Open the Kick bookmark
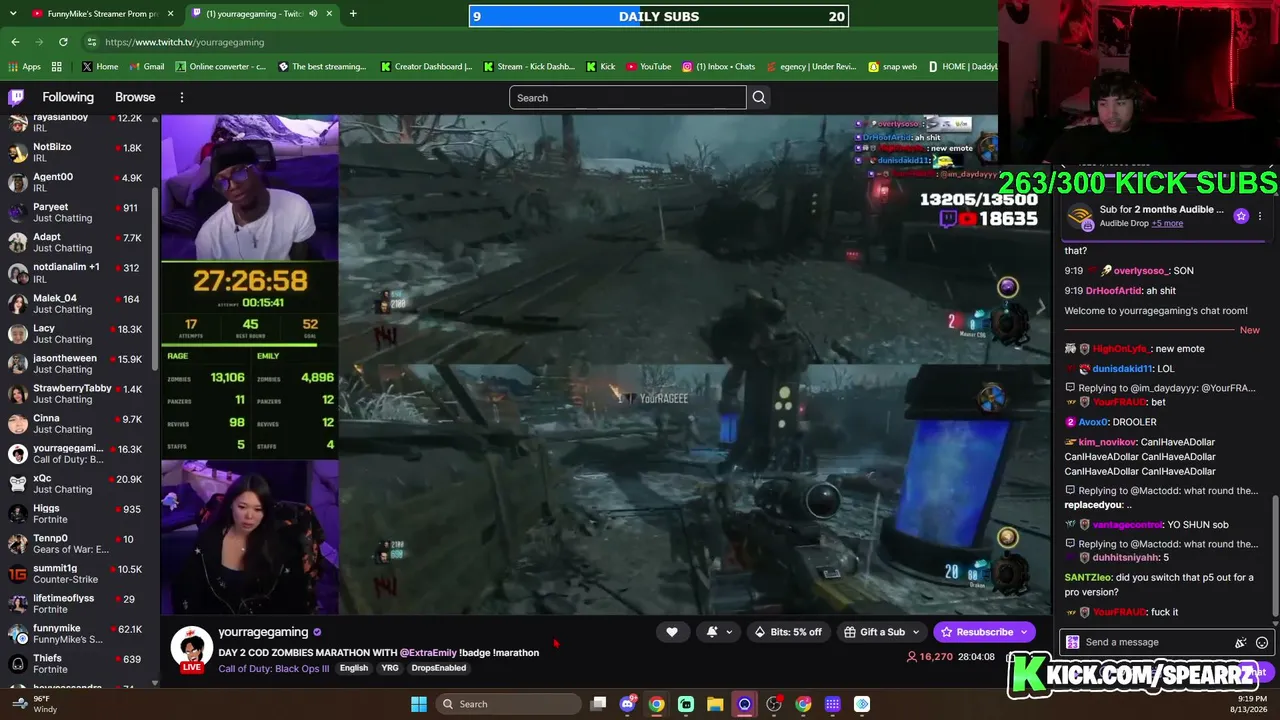1280x720 pixels. point(600,67)
